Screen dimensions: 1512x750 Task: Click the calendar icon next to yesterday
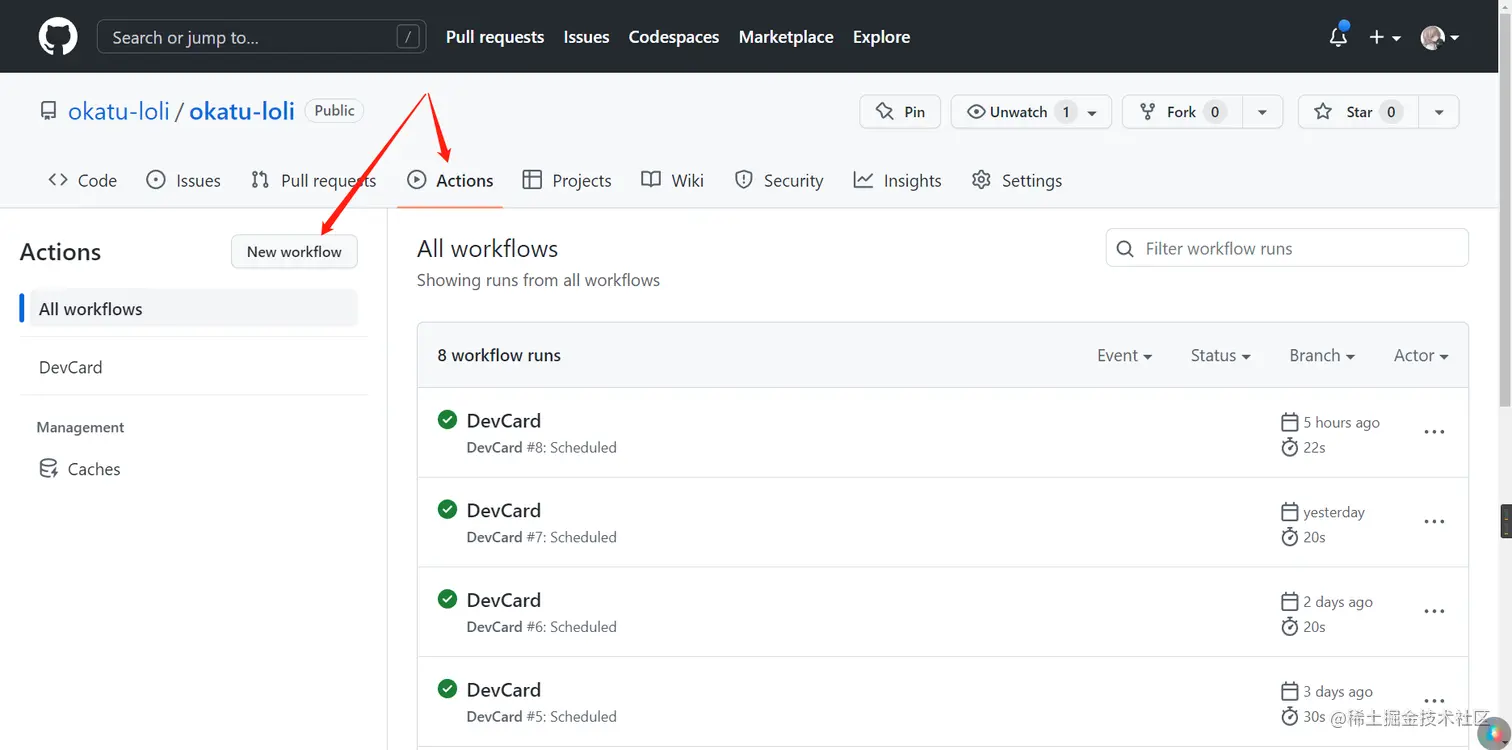coord(1290,512)
